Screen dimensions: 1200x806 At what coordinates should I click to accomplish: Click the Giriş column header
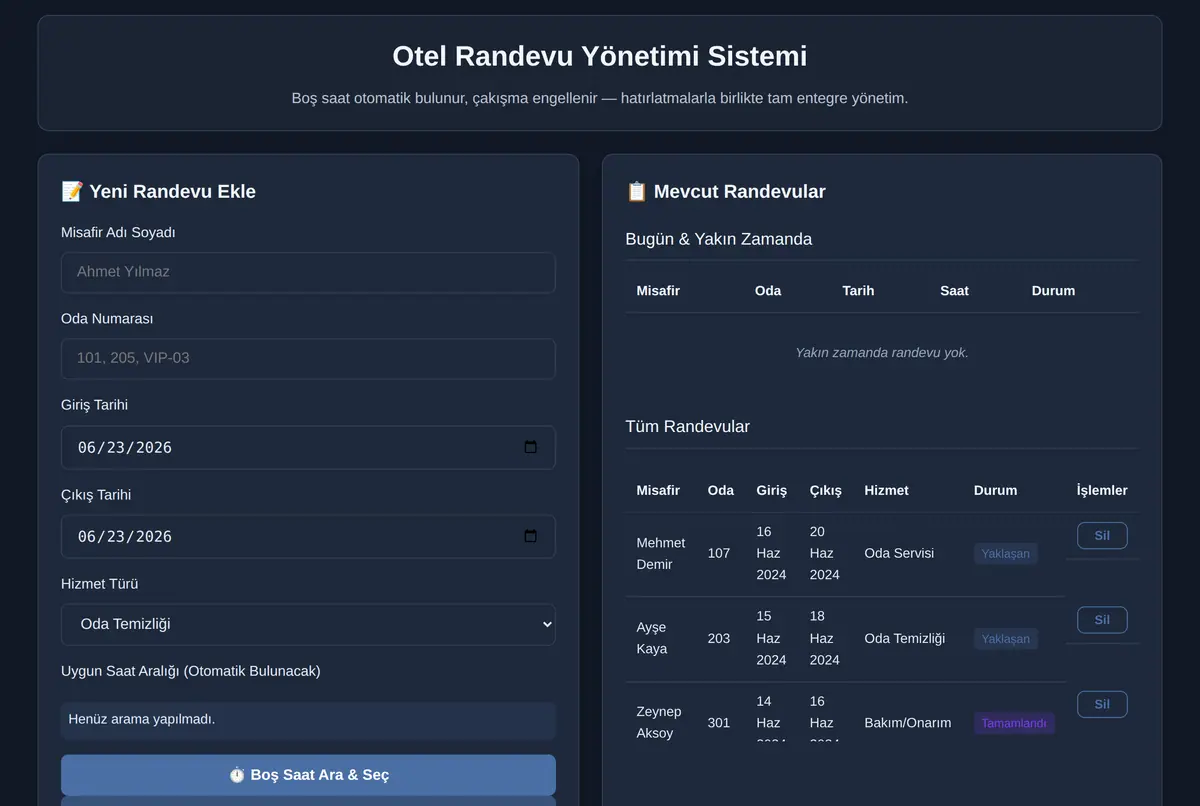tap(772, 490)
